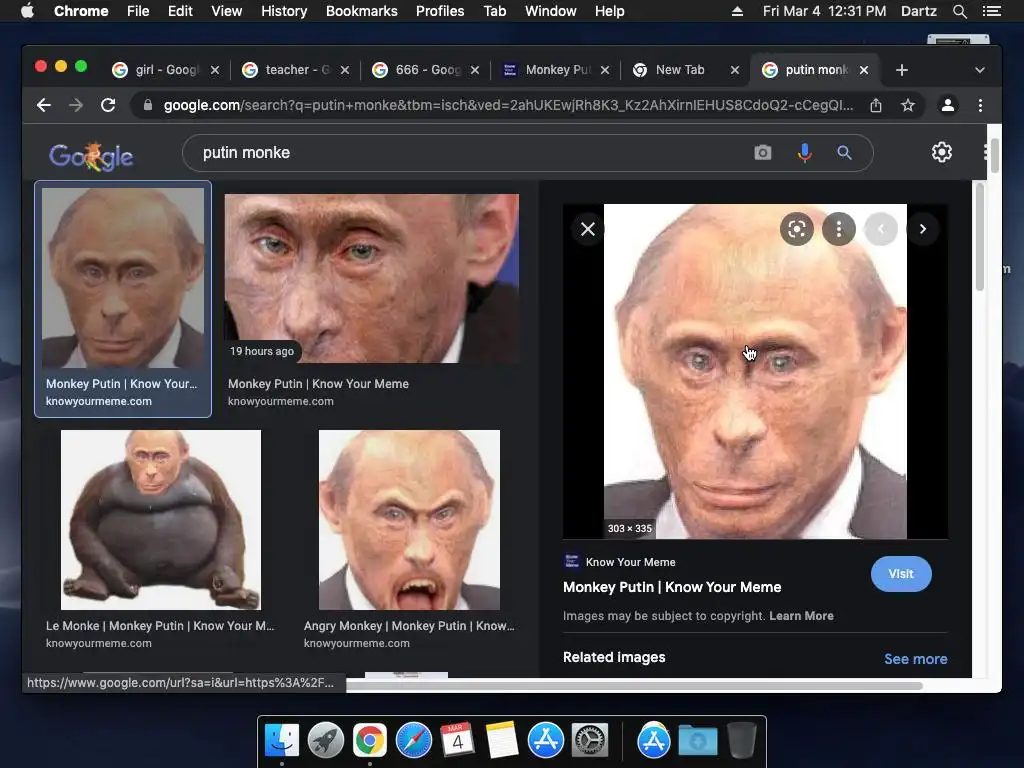Close the New Tab tab
Screen dimensions: 1024x768
[x=735, y=70]
